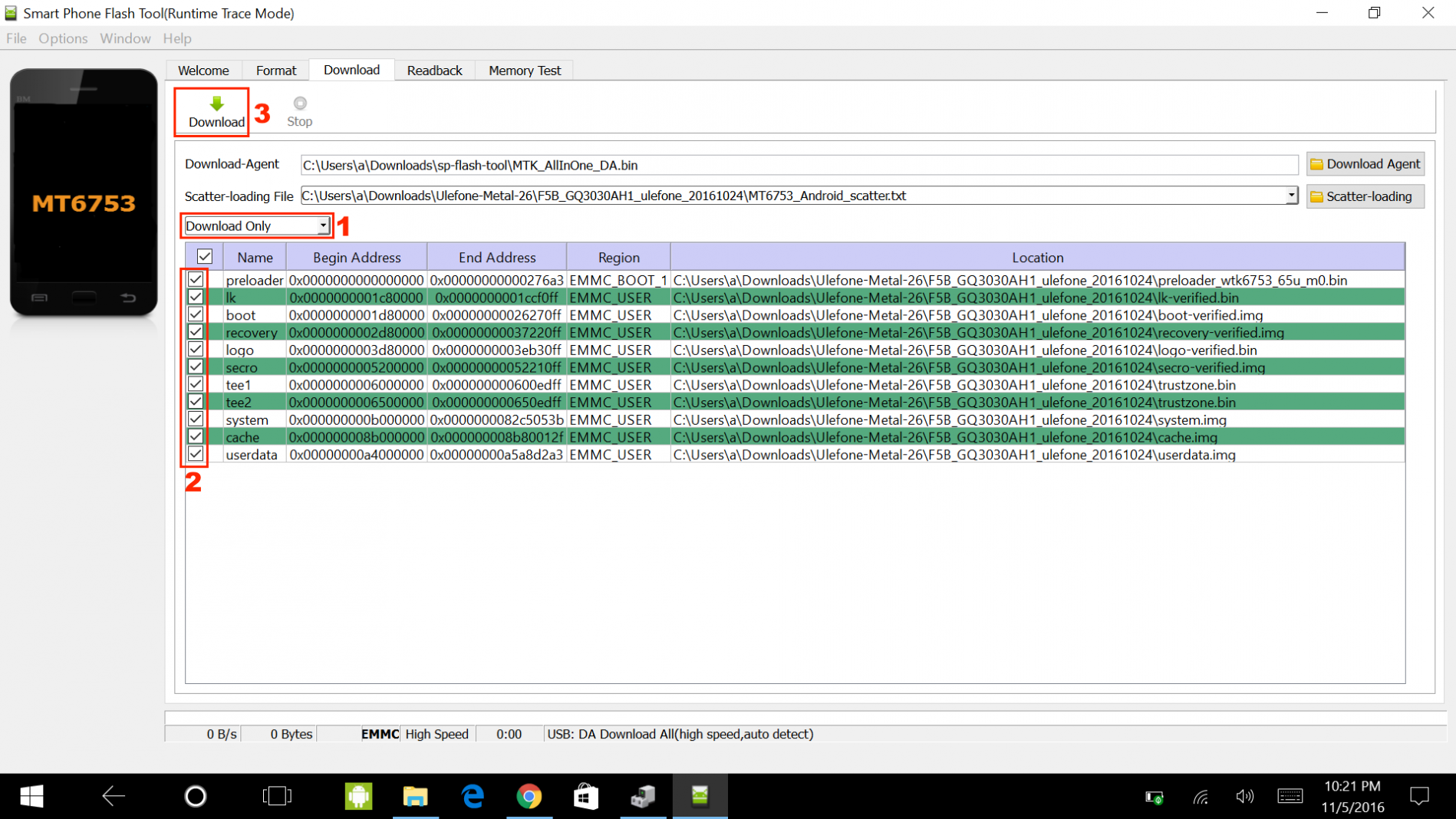Switch to the Readback tab
This screenshot has height=819, width=1456.
(434, 71)
